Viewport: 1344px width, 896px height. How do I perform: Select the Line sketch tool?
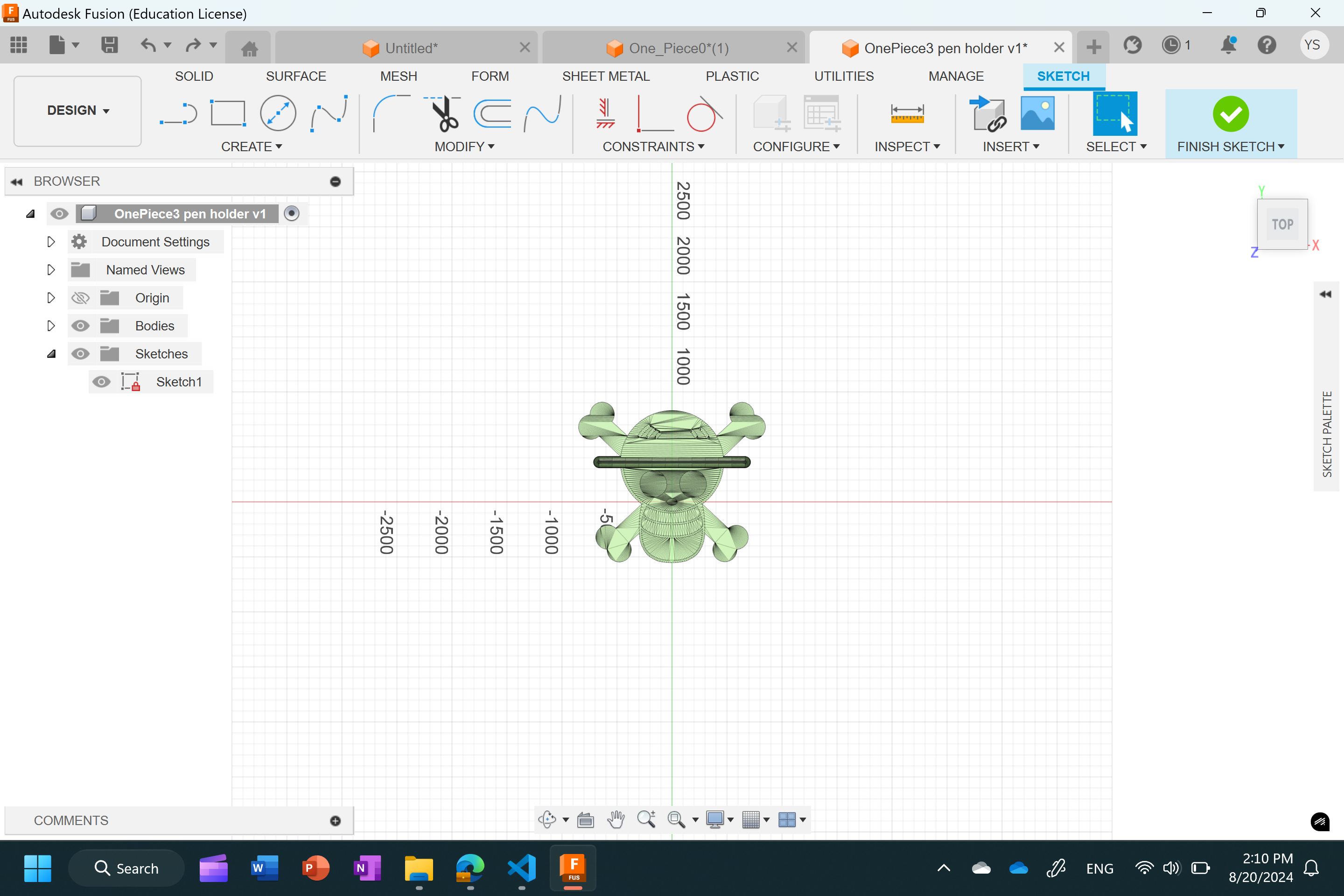click(180, 112)
